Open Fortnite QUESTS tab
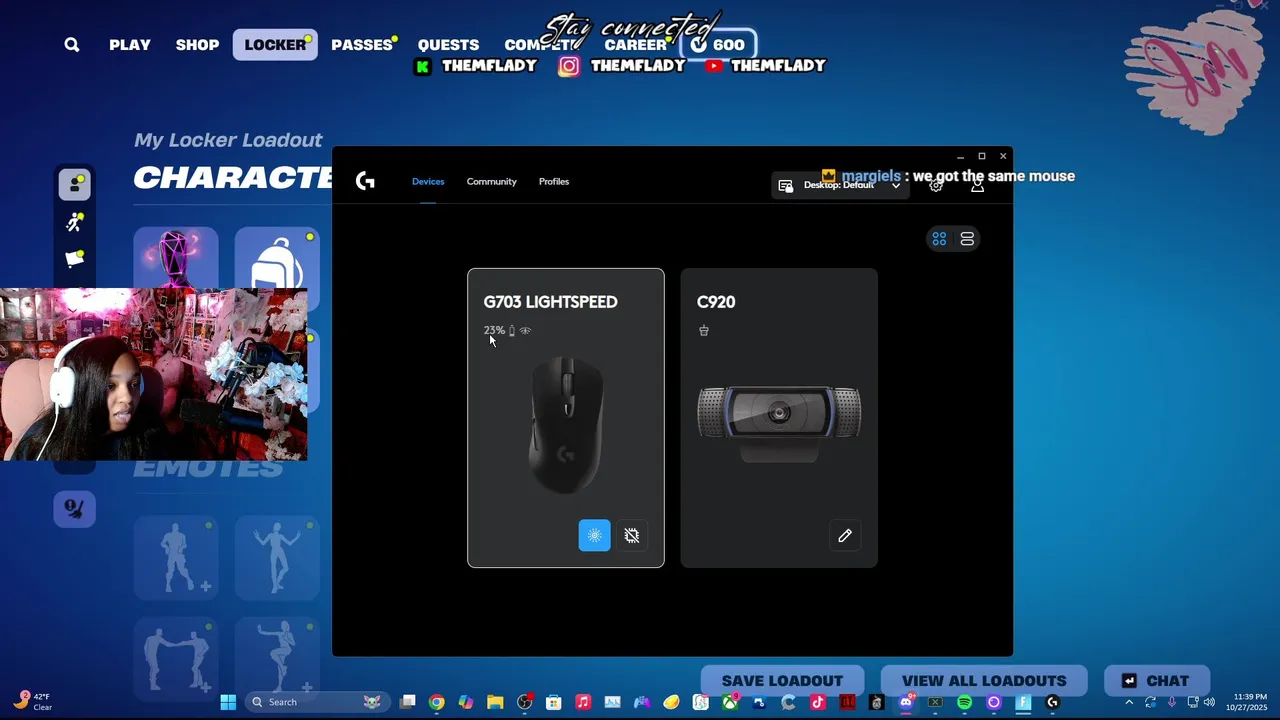 click(448, 45)
